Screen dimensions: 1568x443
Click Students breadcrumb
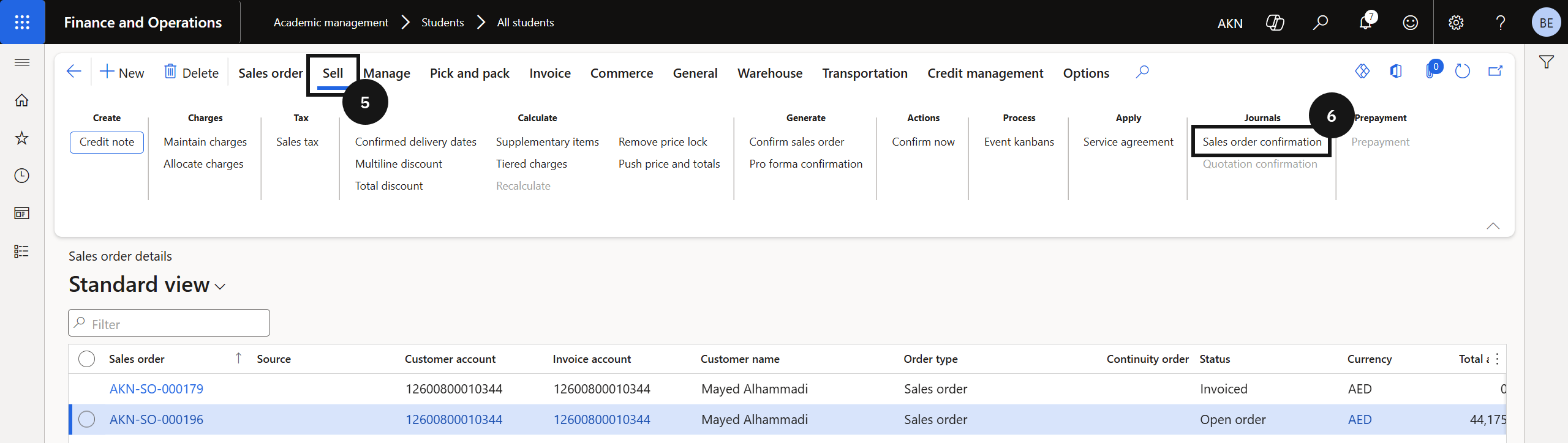point(442,23)
